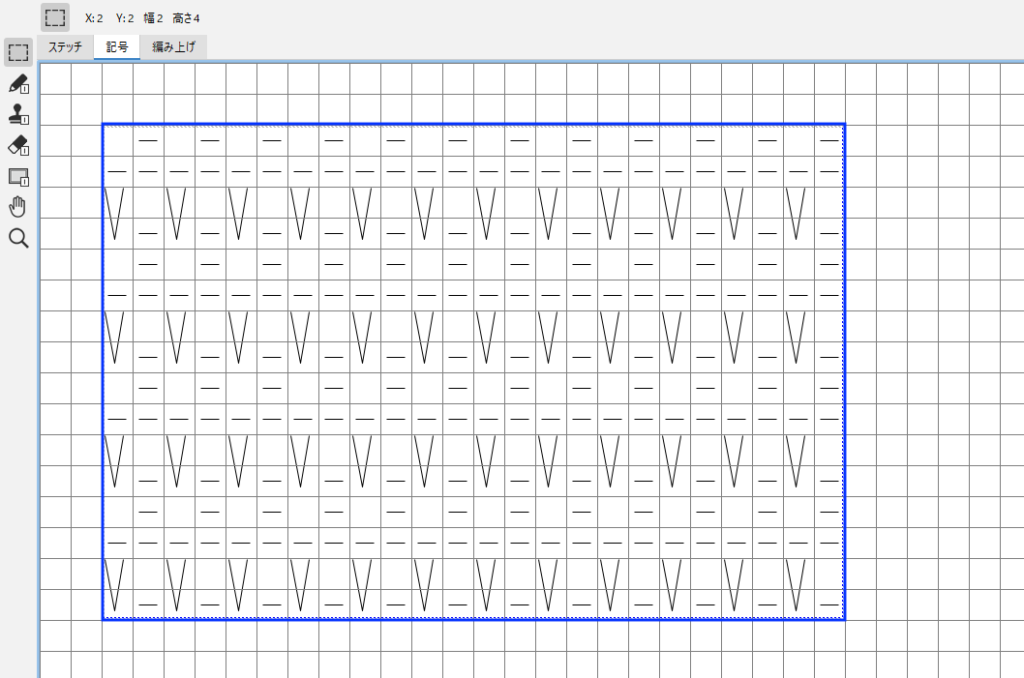Activate the eraser tool
This screenshot has width=1024, height=678.
coord(18,145)
